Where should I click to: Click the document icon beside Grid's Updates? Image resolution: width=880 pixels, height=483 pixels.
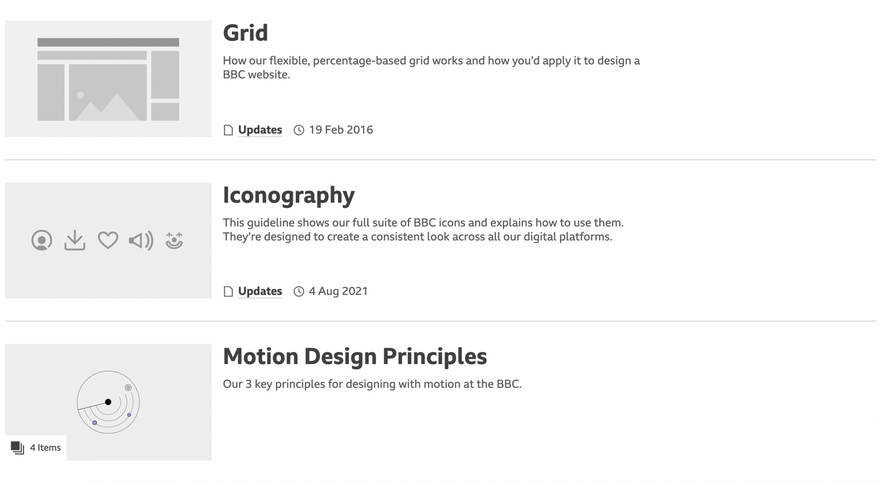click(228, 130)
